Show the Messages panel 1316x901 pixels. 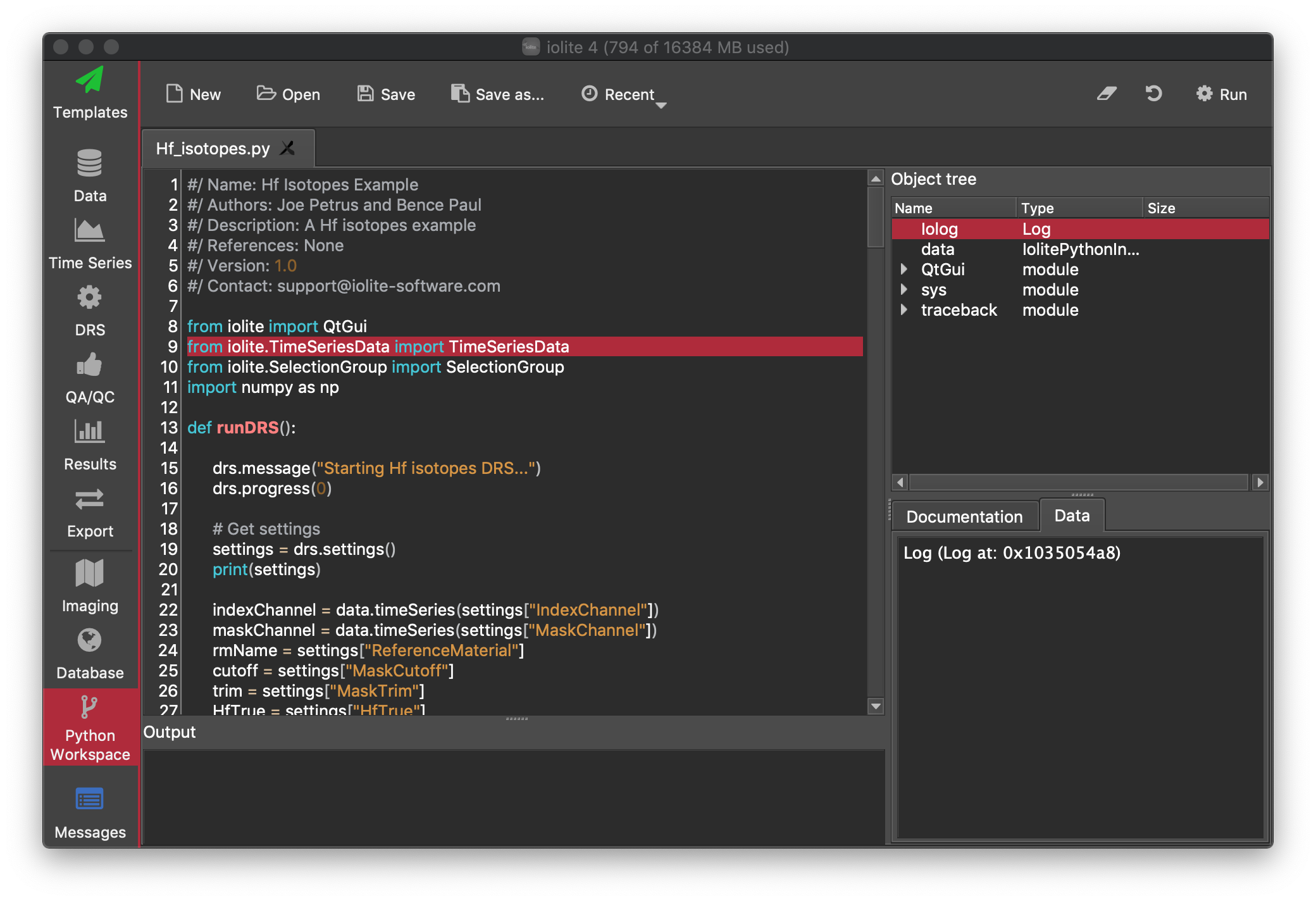[x=90, y=812]
